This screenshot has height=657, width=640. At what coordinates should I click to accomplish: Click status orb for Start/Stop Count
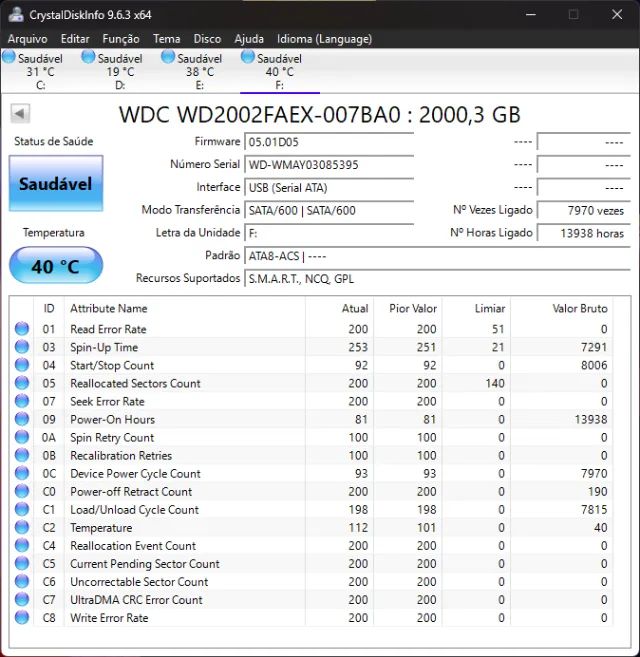pyautogui.click(x=22, y=365)
